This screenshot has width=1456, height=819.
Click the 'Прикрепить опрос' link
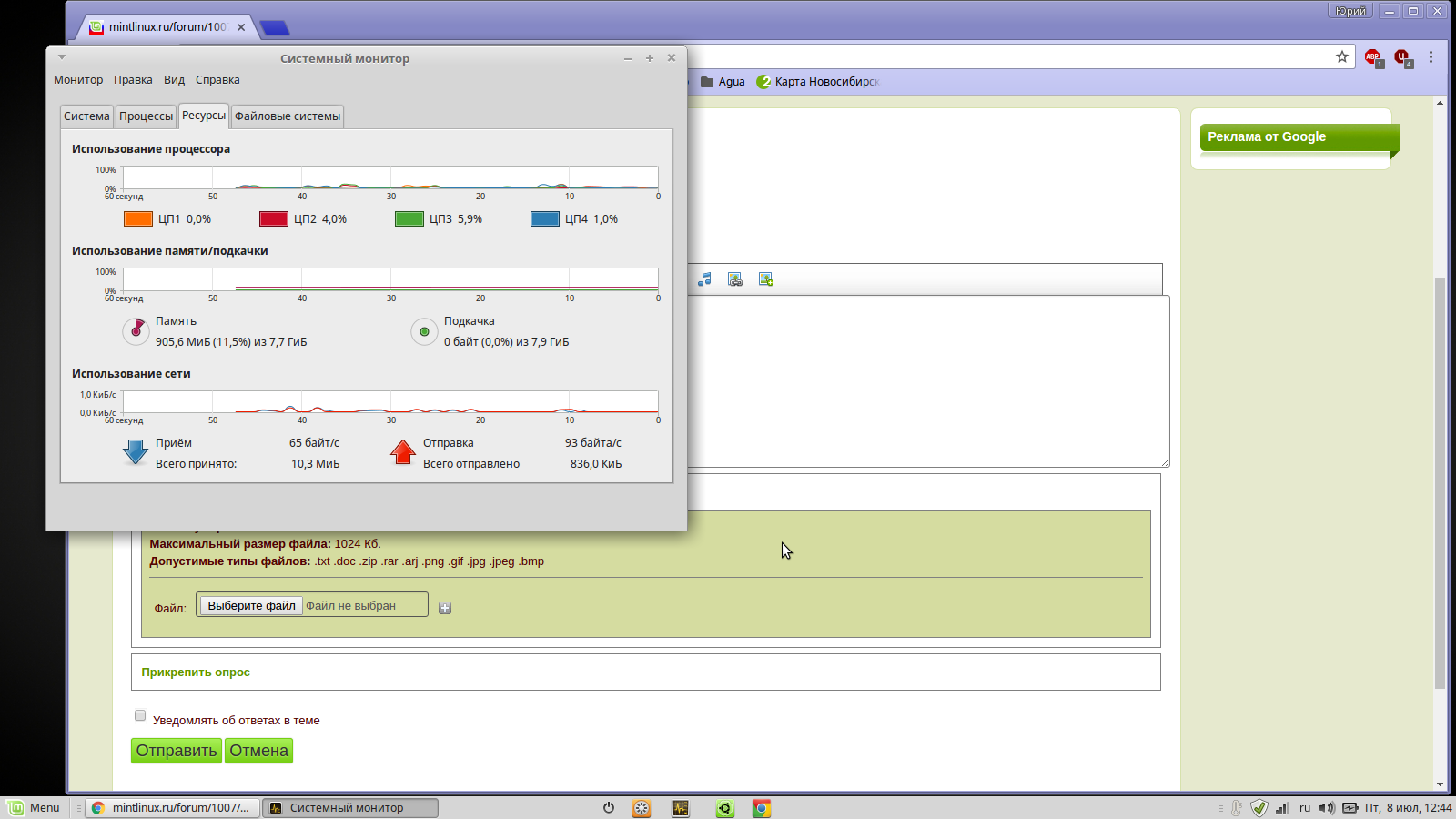coord(196,672)
